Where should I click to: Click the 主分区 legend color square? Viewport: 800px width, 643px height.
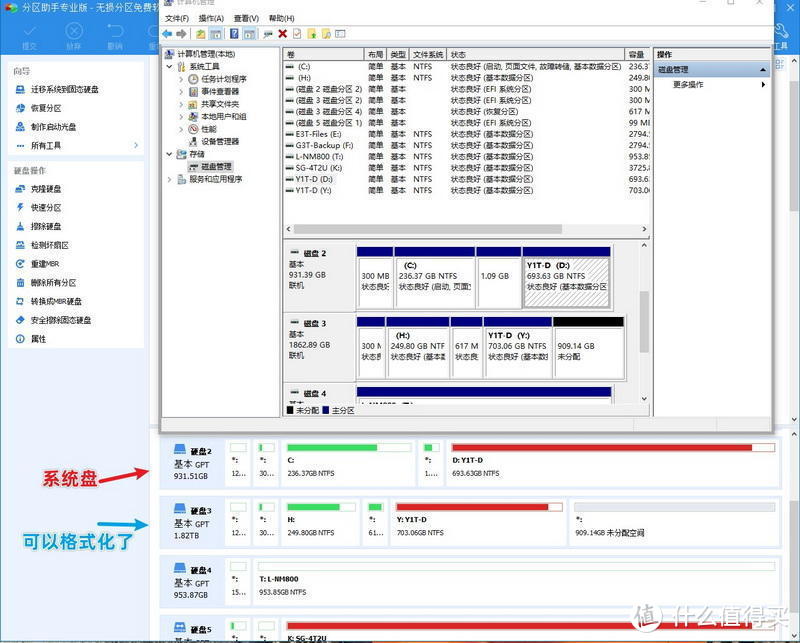[324, 409]
